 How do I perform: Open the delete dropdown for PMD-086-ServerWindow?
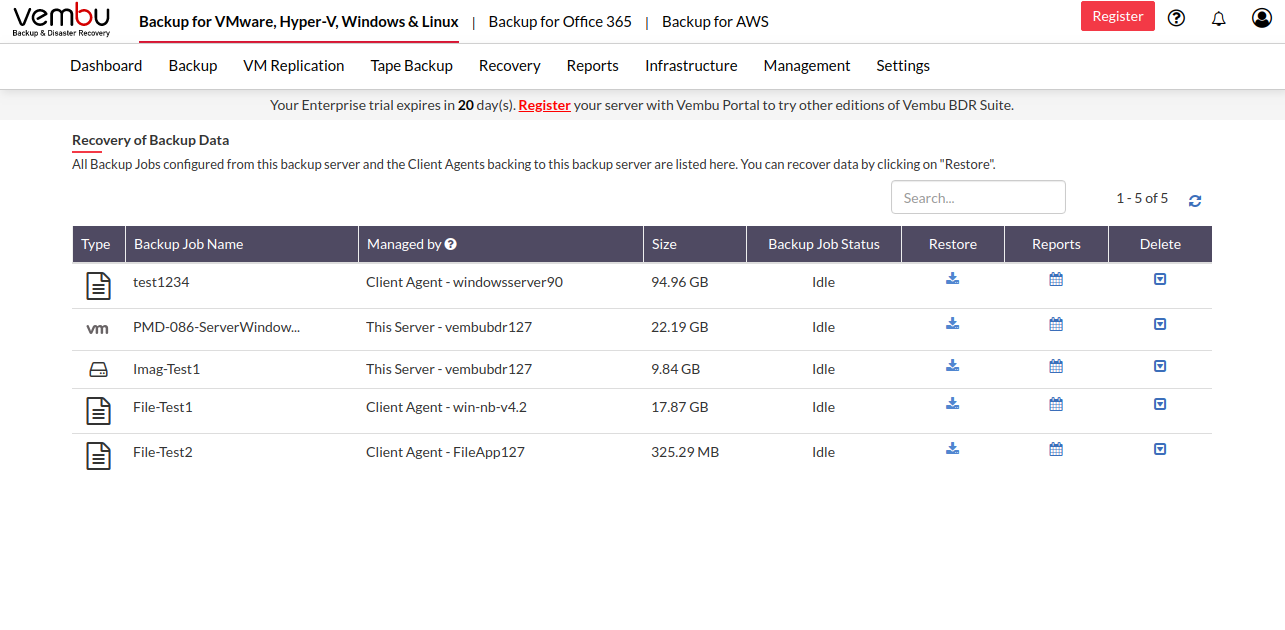(1160, 324)
